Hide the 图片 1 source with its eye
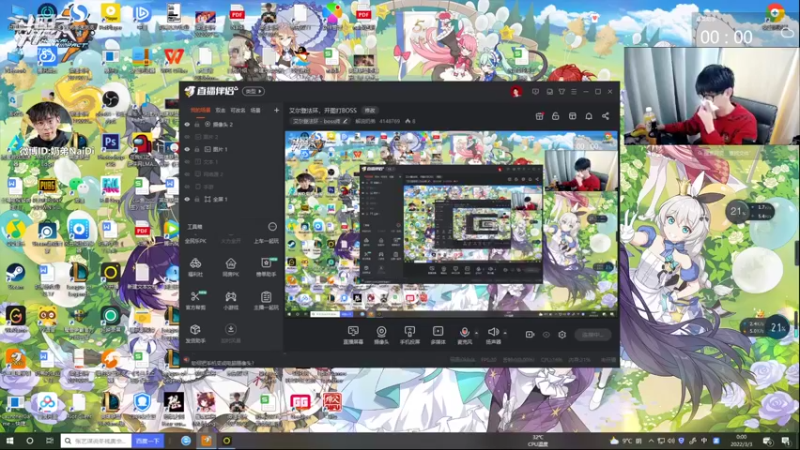This screenshot has height=450, width=800. 187,149
